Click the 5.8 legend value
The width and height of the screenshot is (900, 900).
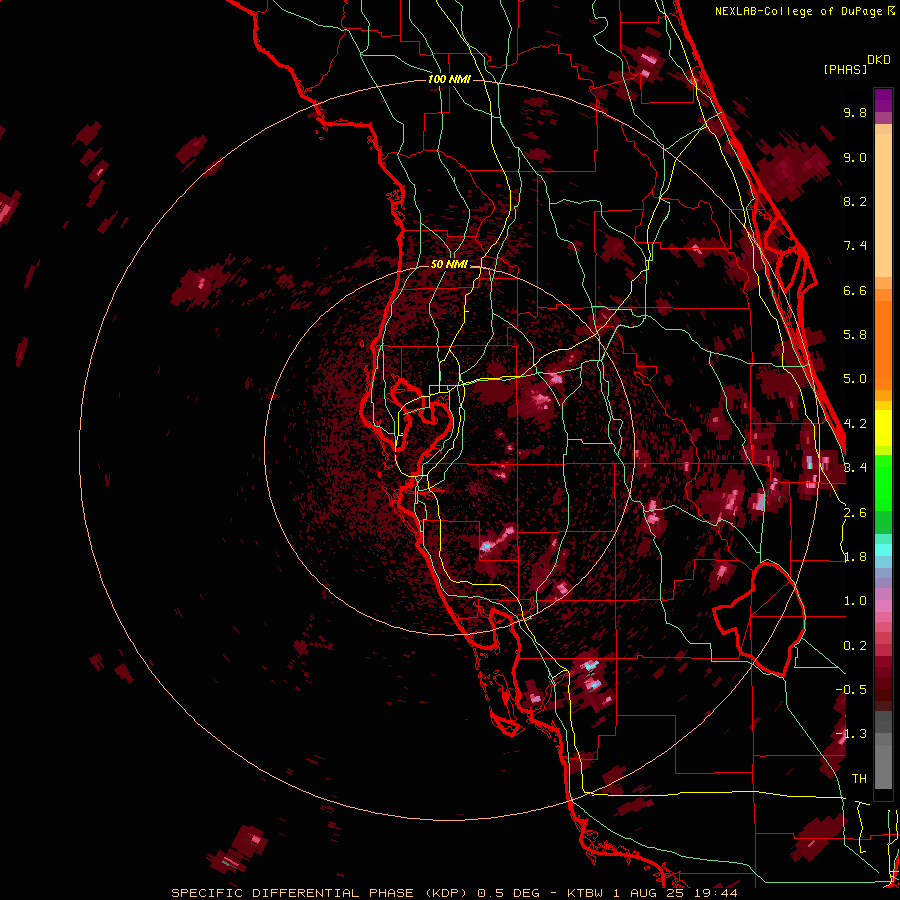855,335
